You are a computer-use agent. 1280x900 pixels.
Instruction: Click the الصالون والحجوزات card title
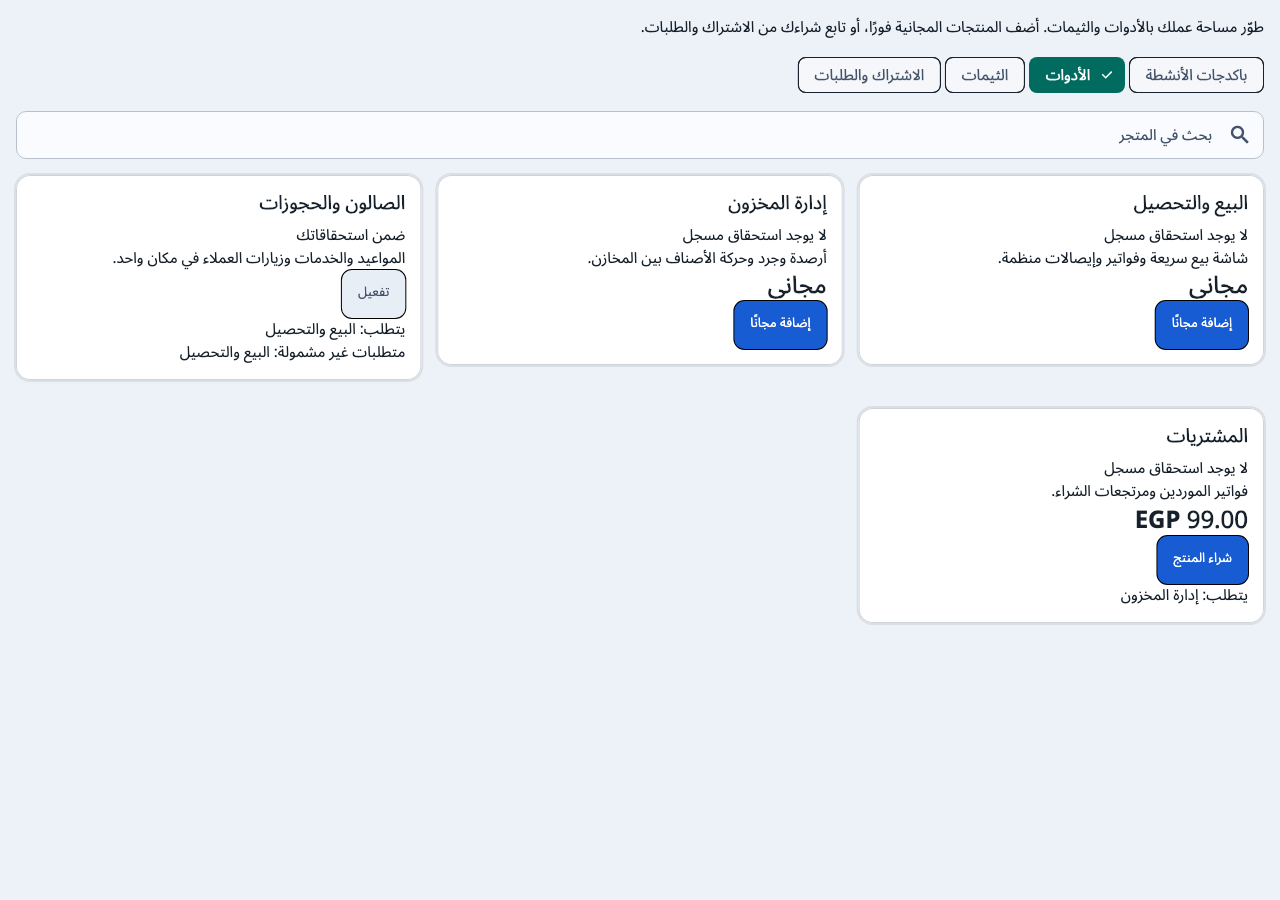pos(332,203)
